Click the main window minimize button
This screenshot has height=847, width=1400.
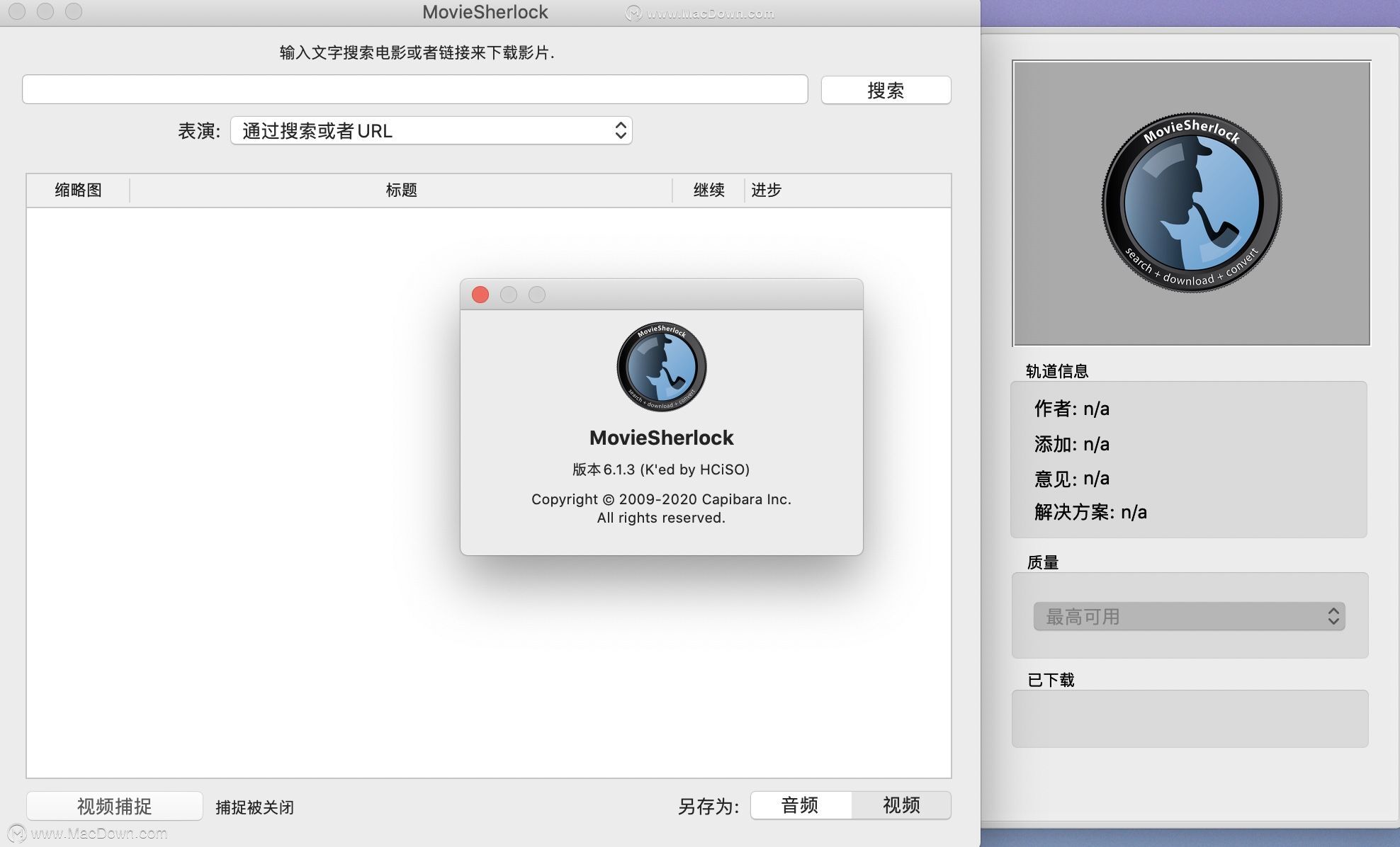pyautogui.click(x=45, y=11)
